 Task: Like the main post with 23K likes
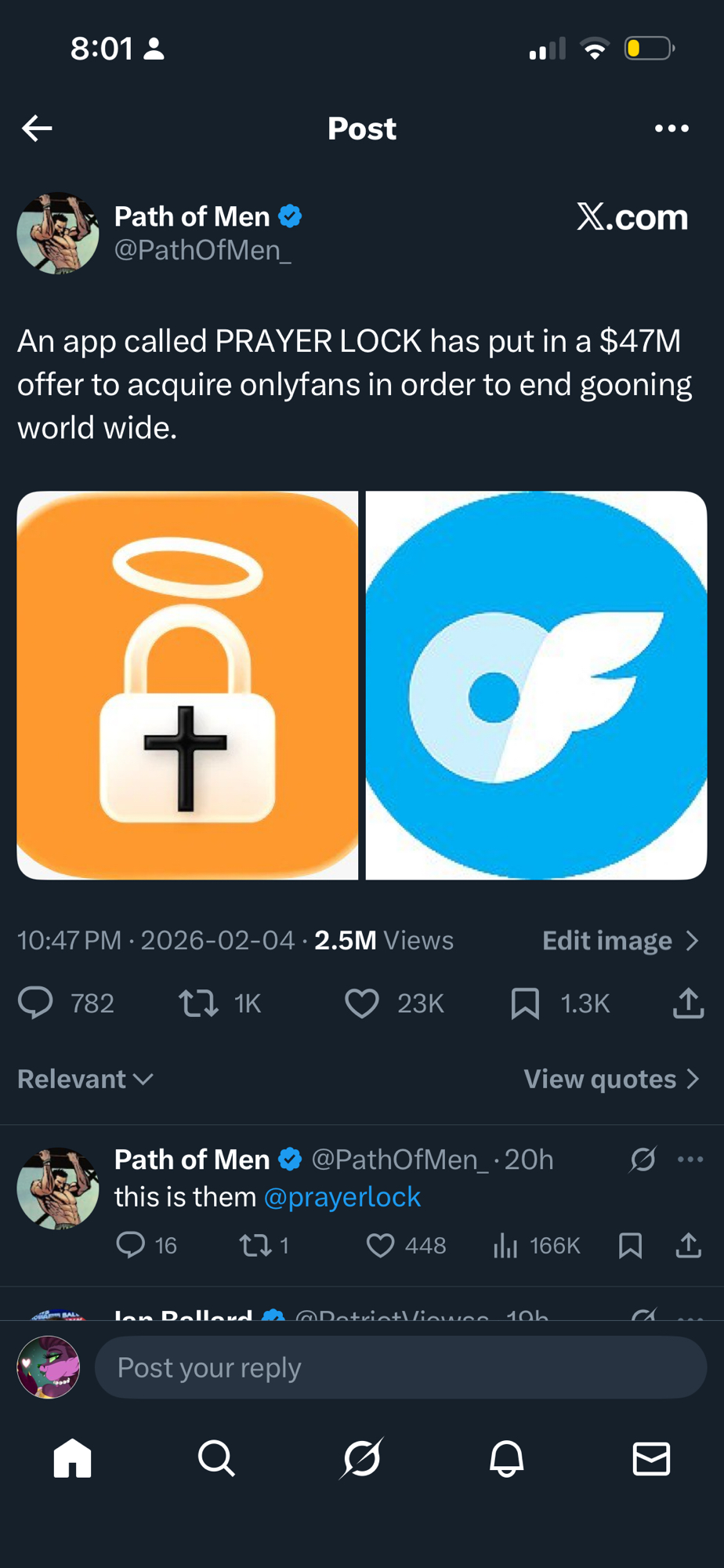coord(362,1003)
